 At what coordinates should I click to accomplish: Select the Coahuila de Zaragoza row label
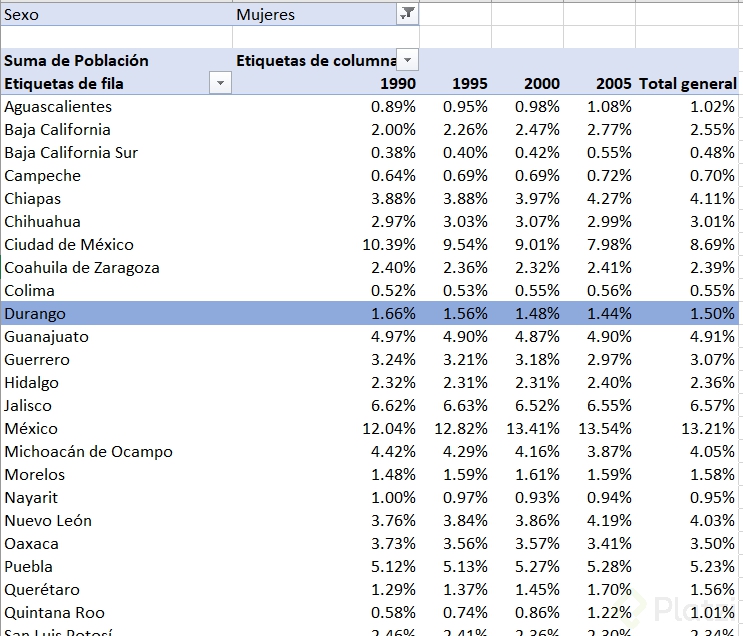82,268
